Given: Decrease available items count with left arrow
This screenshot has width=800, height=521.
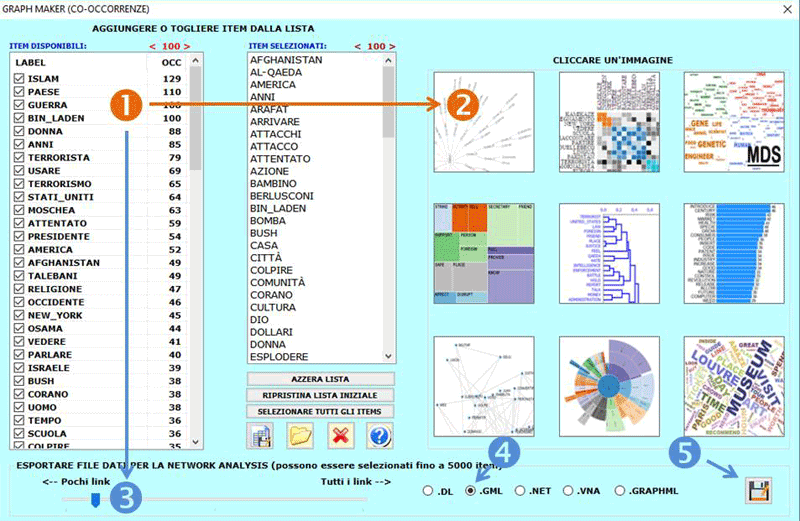Looking at the screenshot, I should click(x=153, y=46).
